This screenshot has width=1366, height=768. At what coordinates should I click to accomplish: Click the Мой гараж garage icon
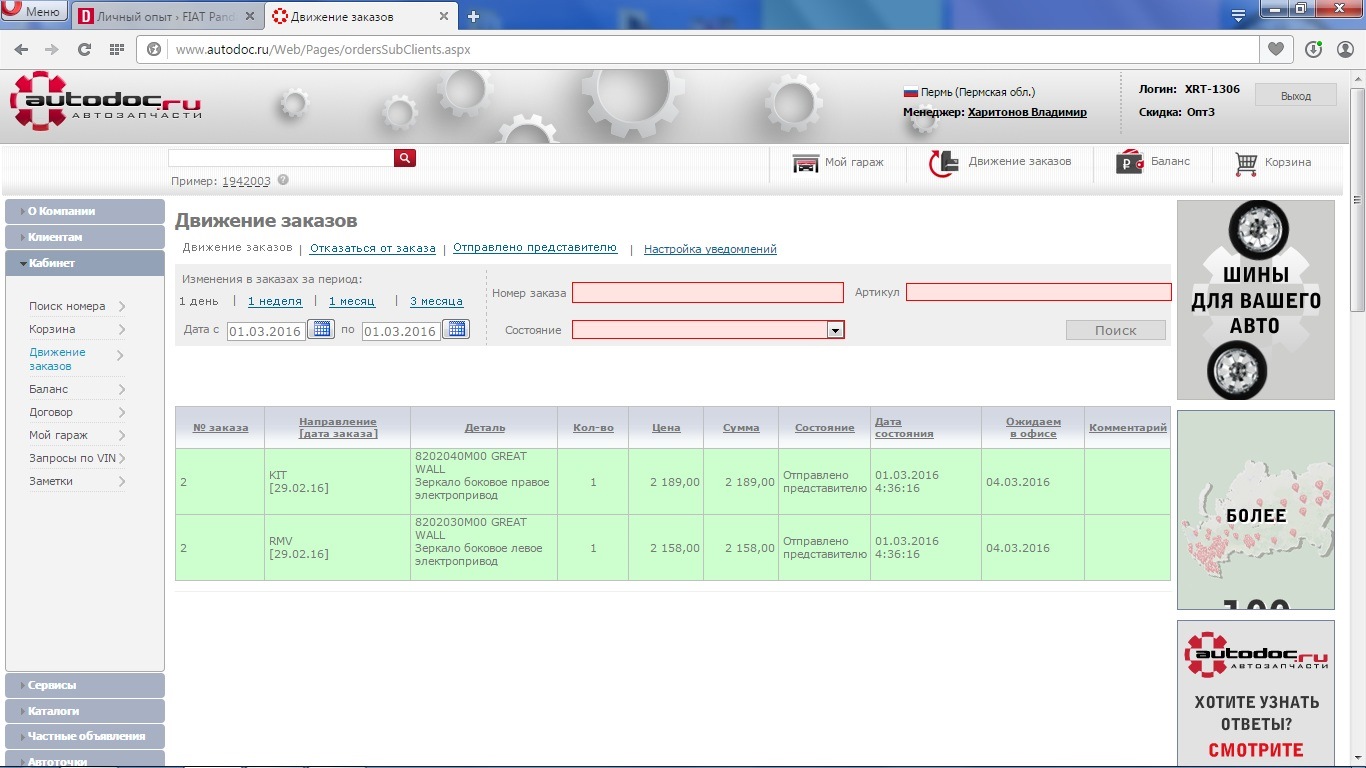pos(805,163)
